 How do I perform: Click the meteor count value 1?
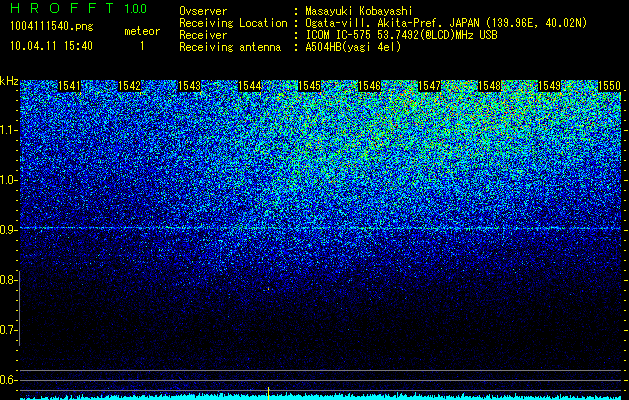pyautogui.click(x=142, y=46)
